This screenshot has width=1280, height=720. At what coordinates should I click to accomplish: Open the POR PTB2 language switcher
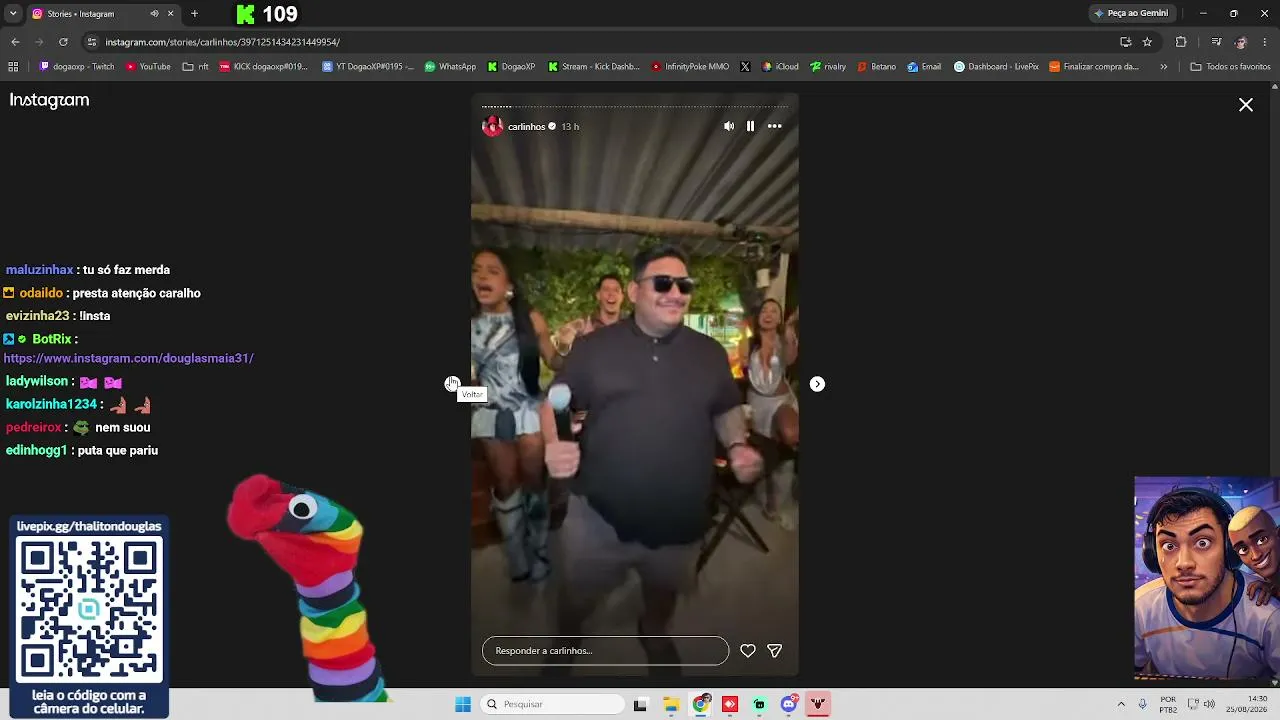[x=1168, y=704]
